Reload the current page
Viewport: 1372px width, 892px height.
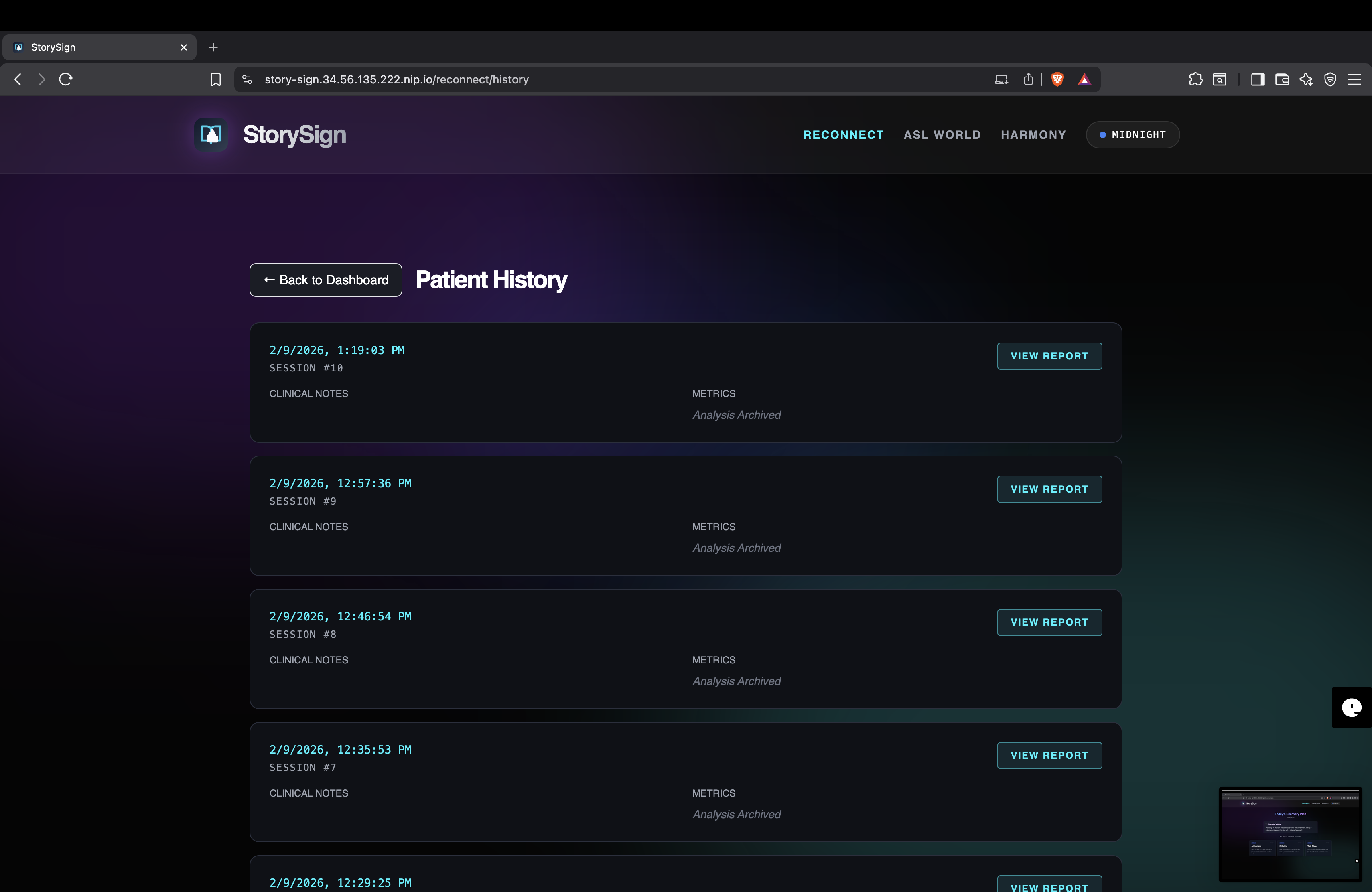coord(66,79)
